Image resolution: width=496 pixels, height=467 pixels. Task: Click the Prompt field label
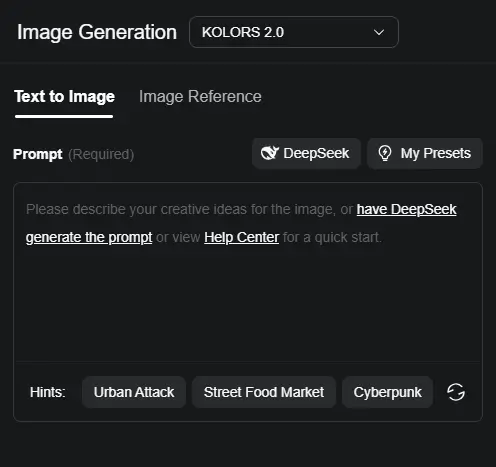point(38,154)
